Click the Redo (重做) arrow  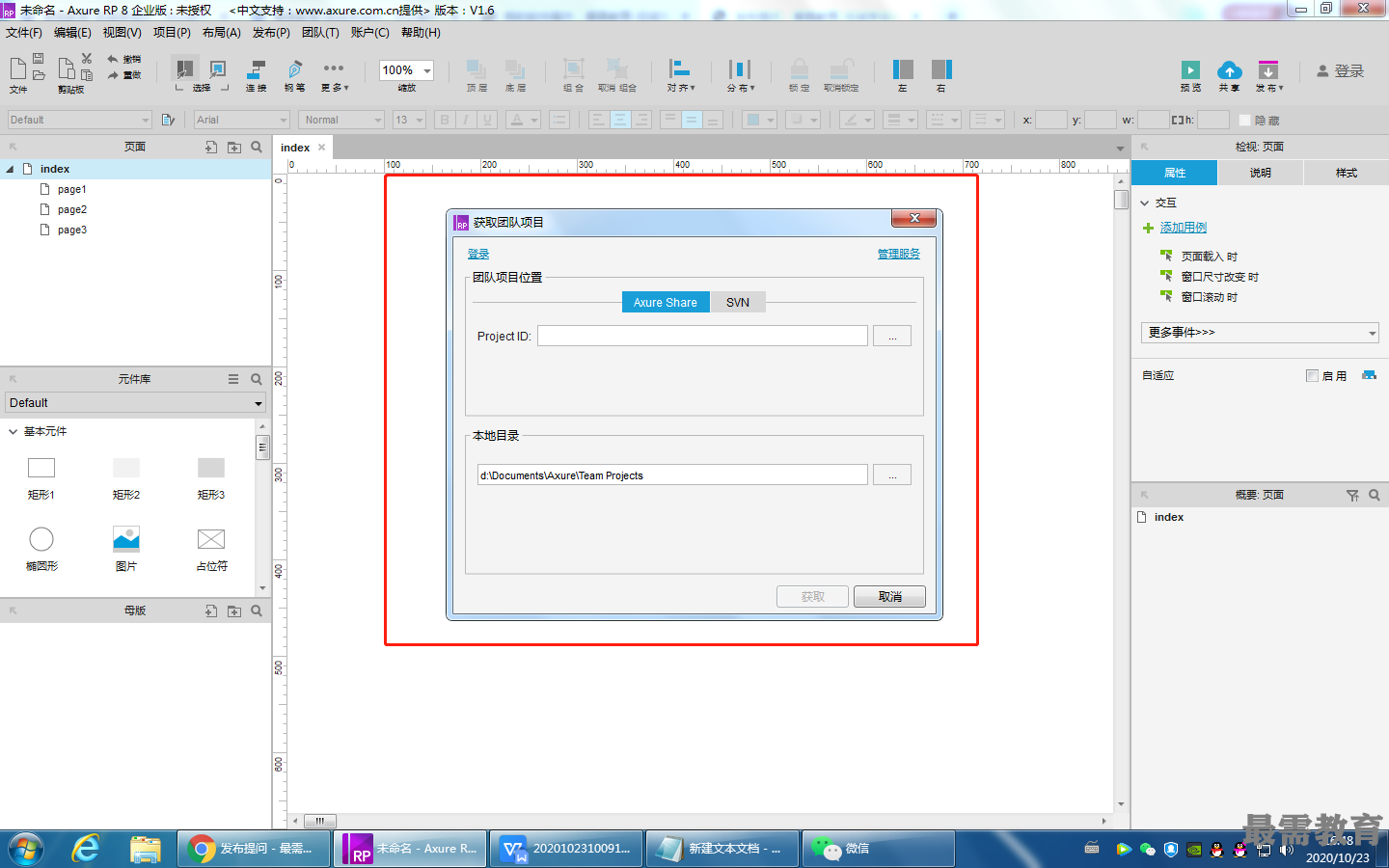pos(113,75)
